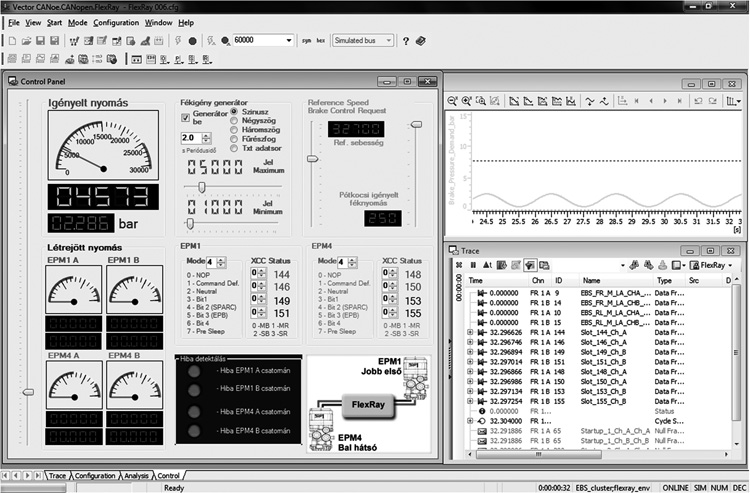Click the period time 2.0 input field
This screenshot has height=493, width=750.
click(191, 138)
